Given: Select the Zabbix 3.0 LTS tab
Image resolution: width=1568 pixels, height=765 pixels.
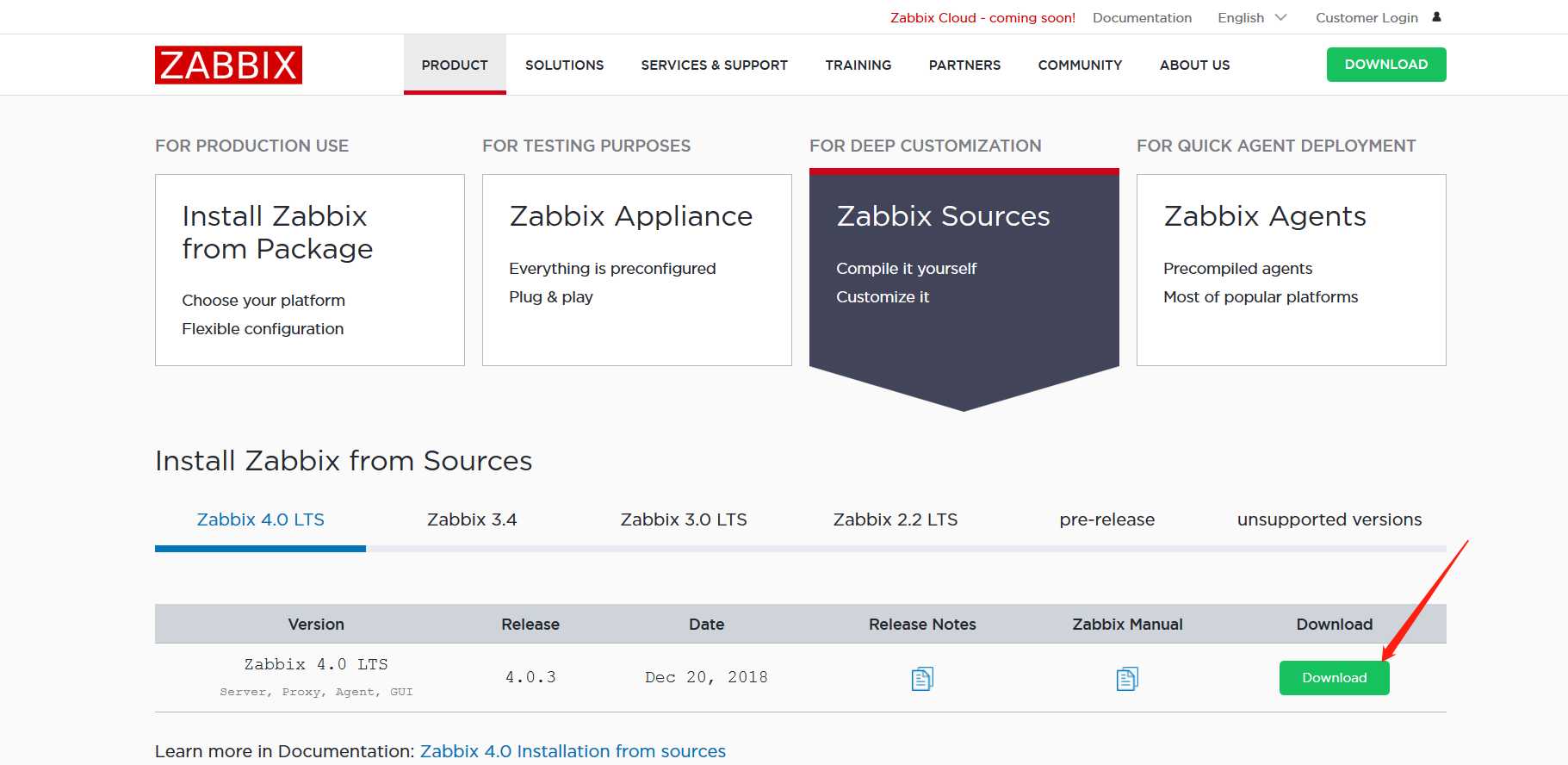Looking at the screenshot, I should point(684,519).
